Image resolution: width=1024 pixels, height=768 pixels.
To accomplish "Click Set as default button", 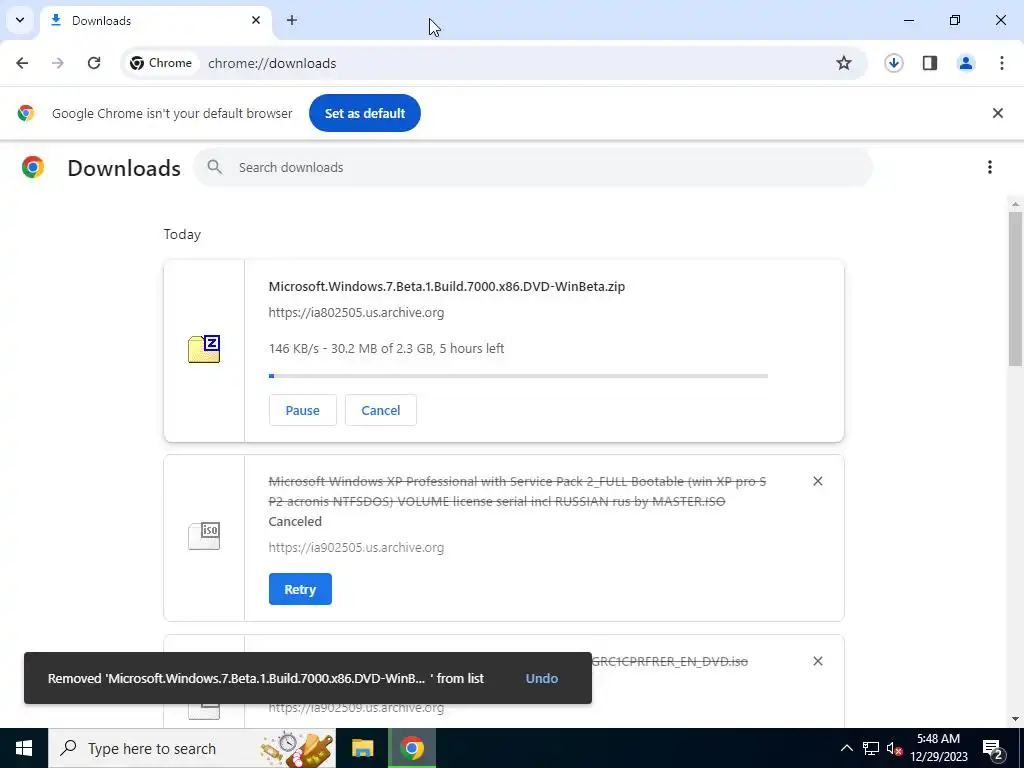I will (x=364, y=113).
